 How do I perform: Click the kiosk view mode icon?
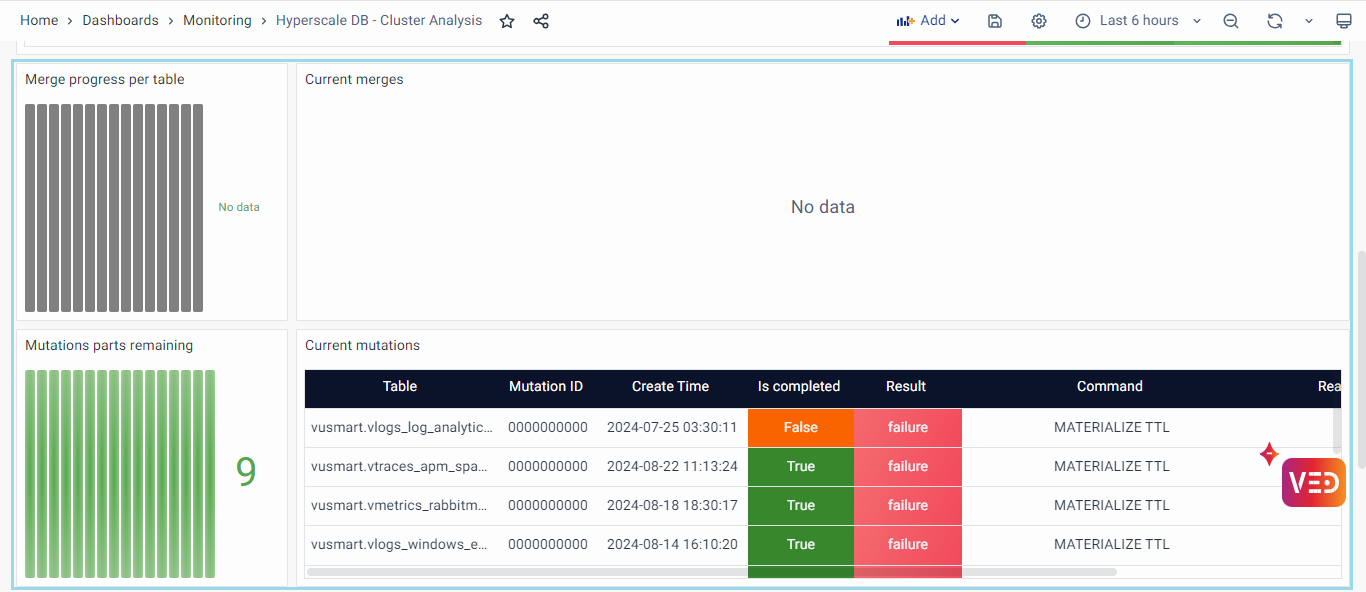1344,21
